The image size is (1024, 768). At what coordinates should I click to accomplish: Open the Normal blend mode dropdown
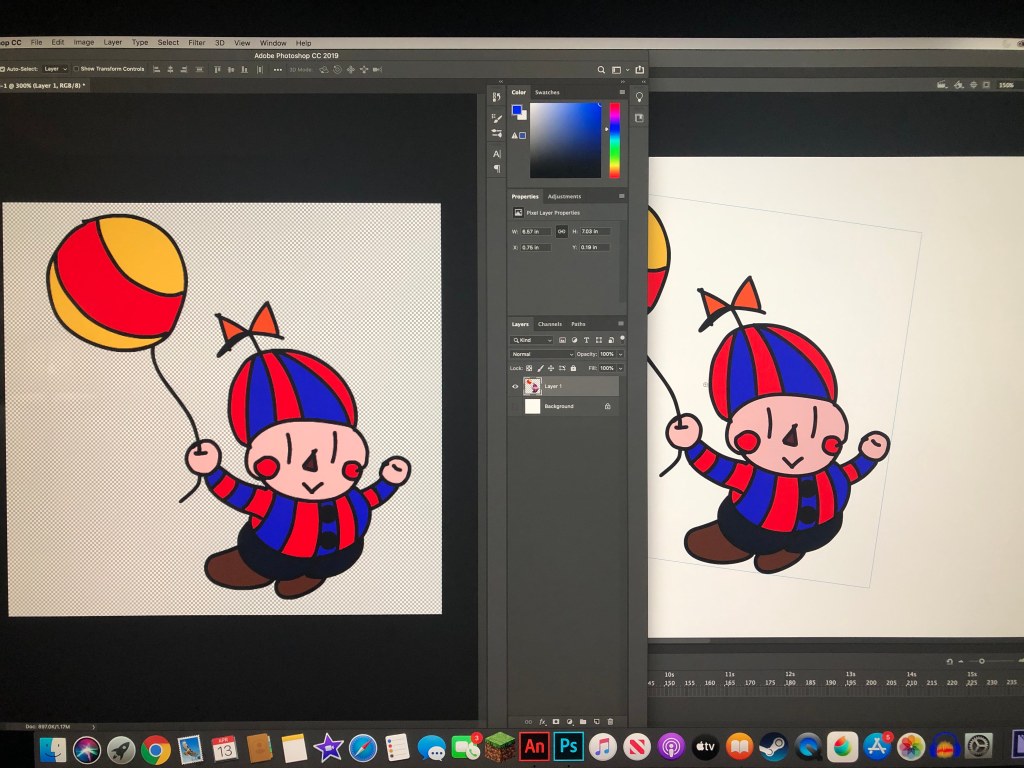click(x=542, y=354)
